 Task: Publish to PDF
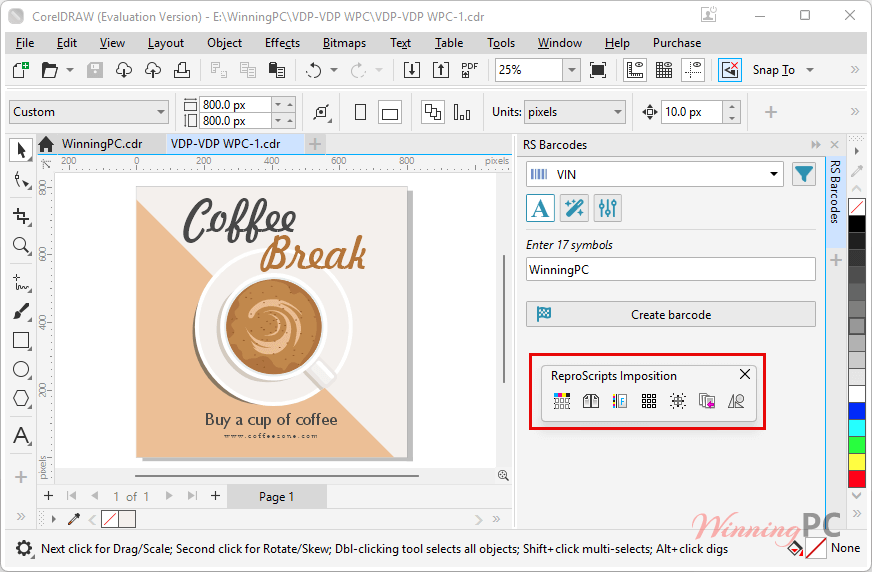(469, 70)
